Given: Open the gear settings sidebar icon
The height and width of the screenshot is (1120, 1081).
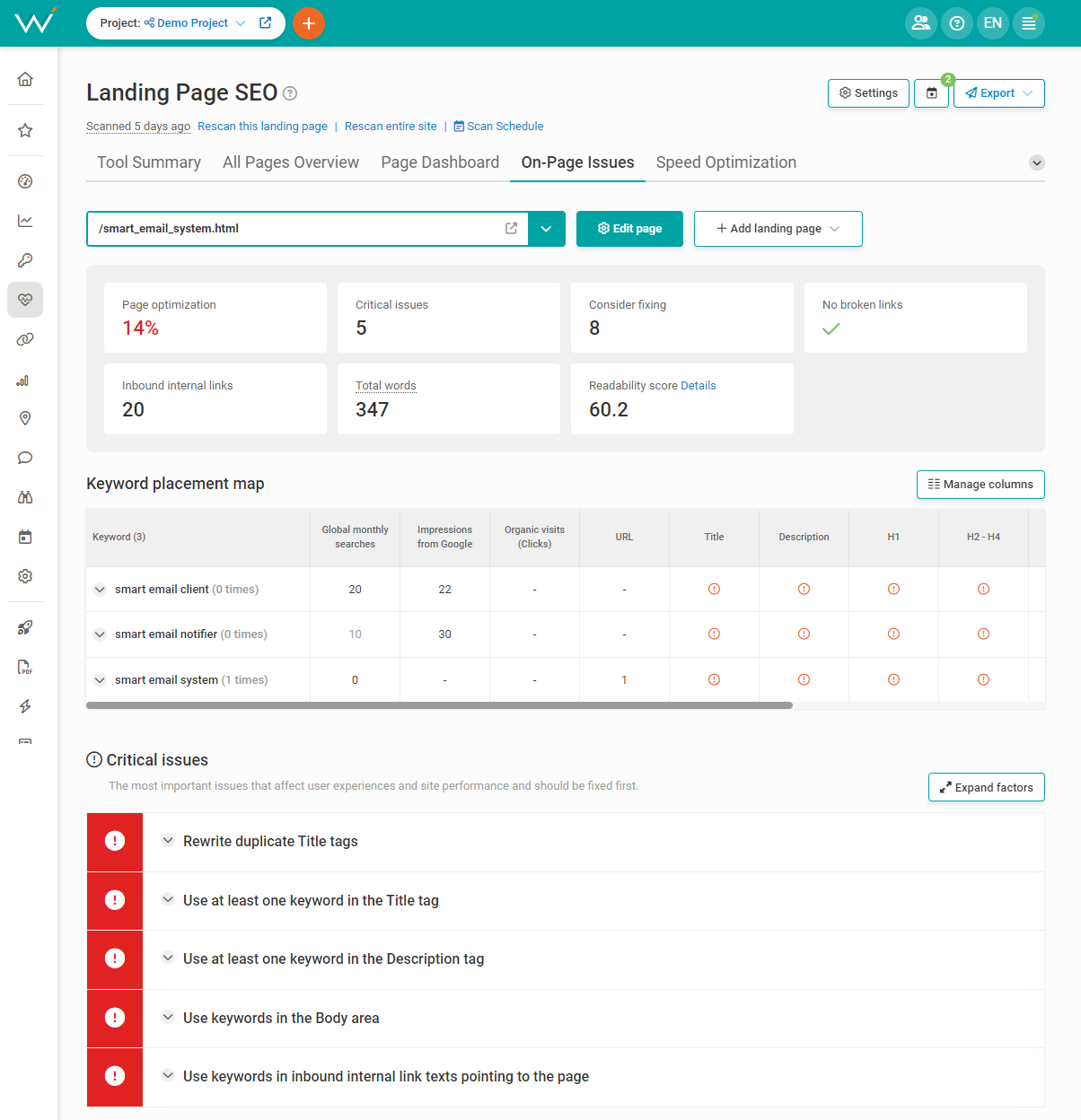Looking at the screenshot, I should [x=25, y=576].
